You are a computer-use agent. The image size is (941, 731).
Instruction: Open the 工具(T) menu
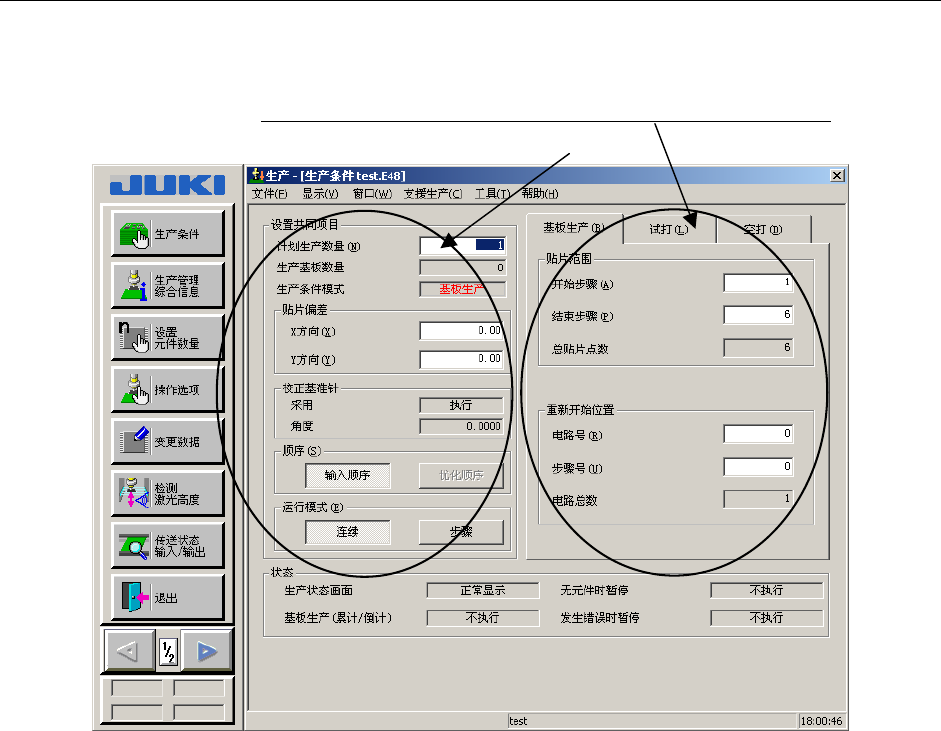492,193
